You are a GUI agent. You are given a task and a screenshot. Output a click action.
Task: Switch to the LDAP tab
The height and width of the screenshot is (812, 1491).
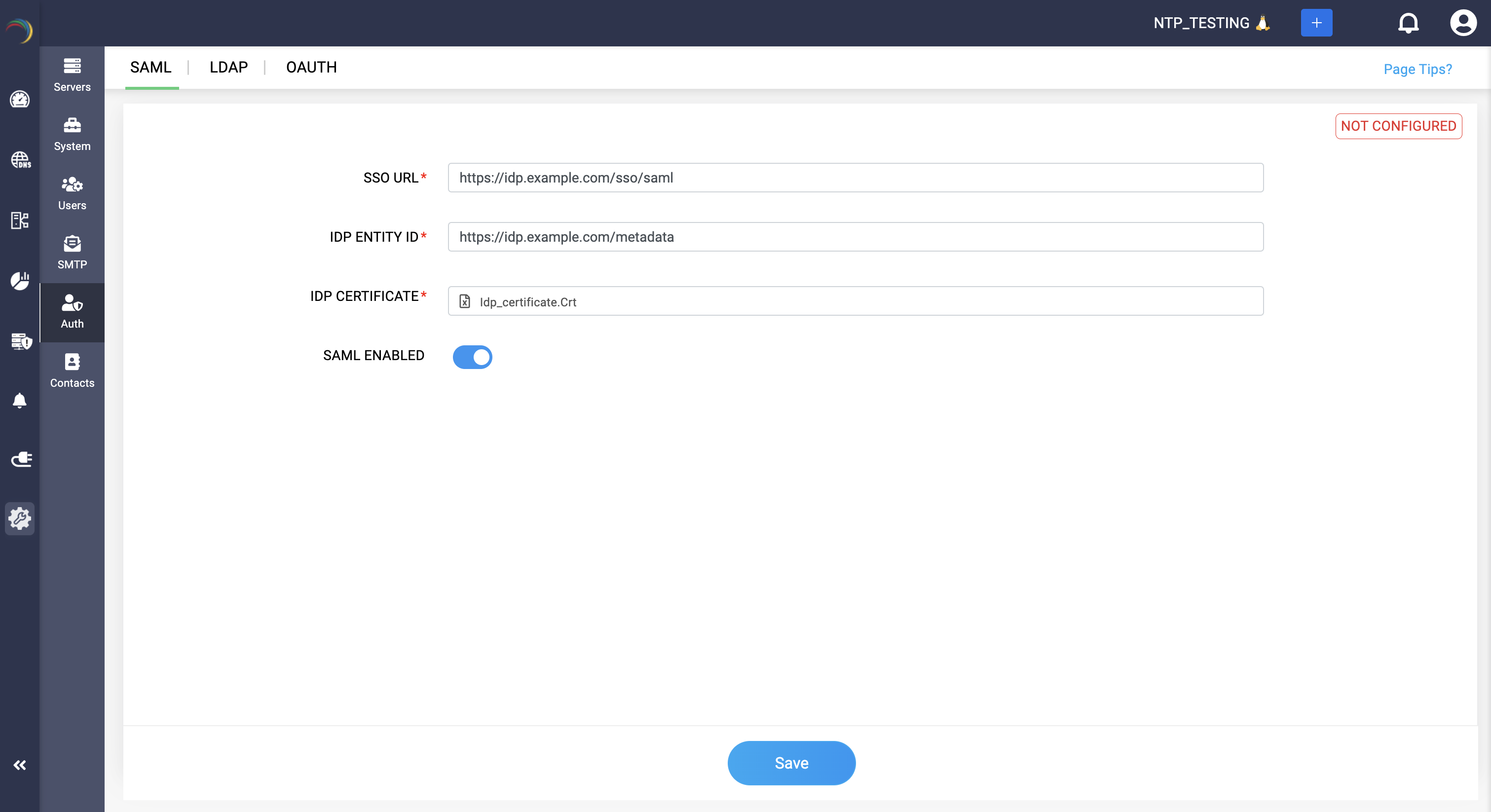point(228,67)
